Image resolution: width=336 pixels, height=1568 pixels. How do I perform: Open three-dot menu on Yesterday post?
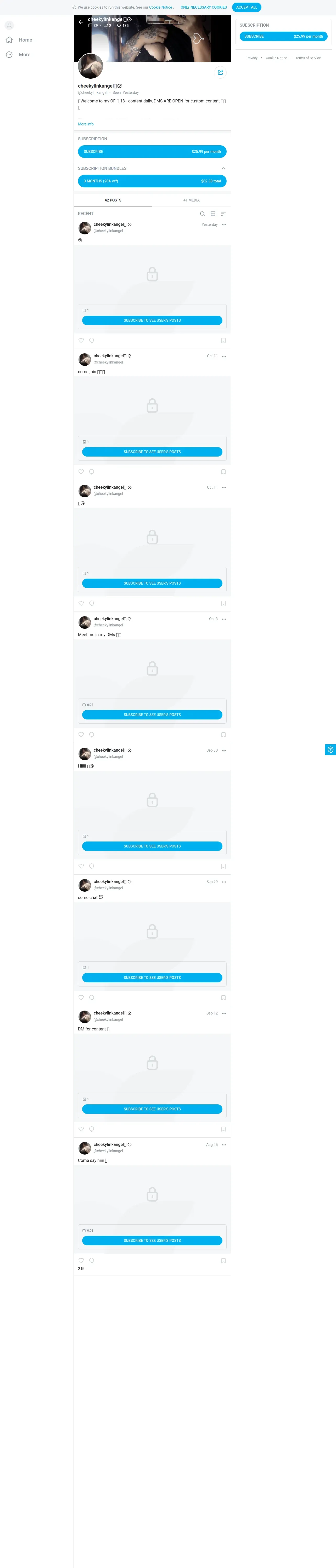click(x=224, y=224)
